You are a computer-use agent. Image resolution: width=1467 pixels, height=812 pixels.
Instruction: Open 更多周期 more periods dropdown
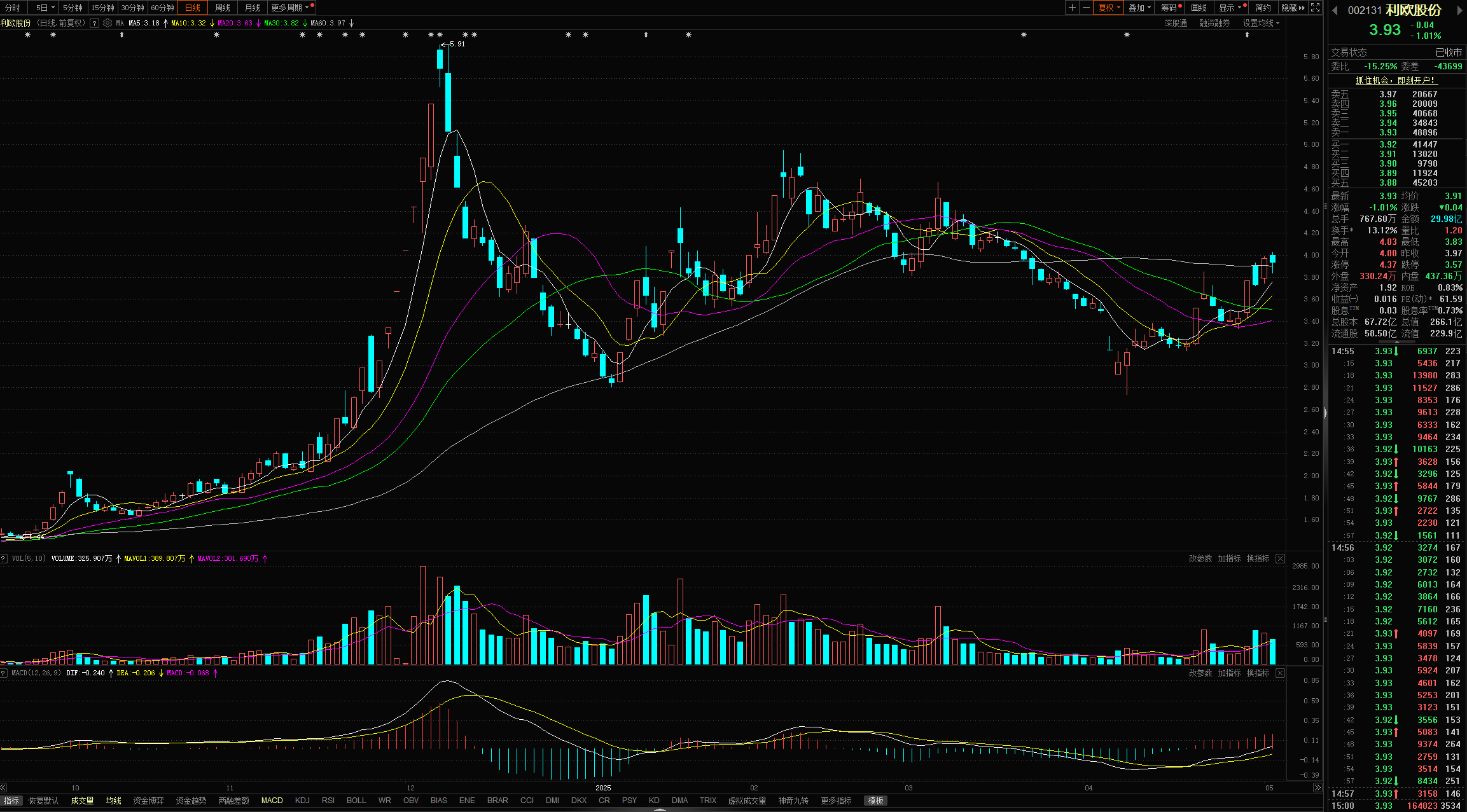[291, 8]
